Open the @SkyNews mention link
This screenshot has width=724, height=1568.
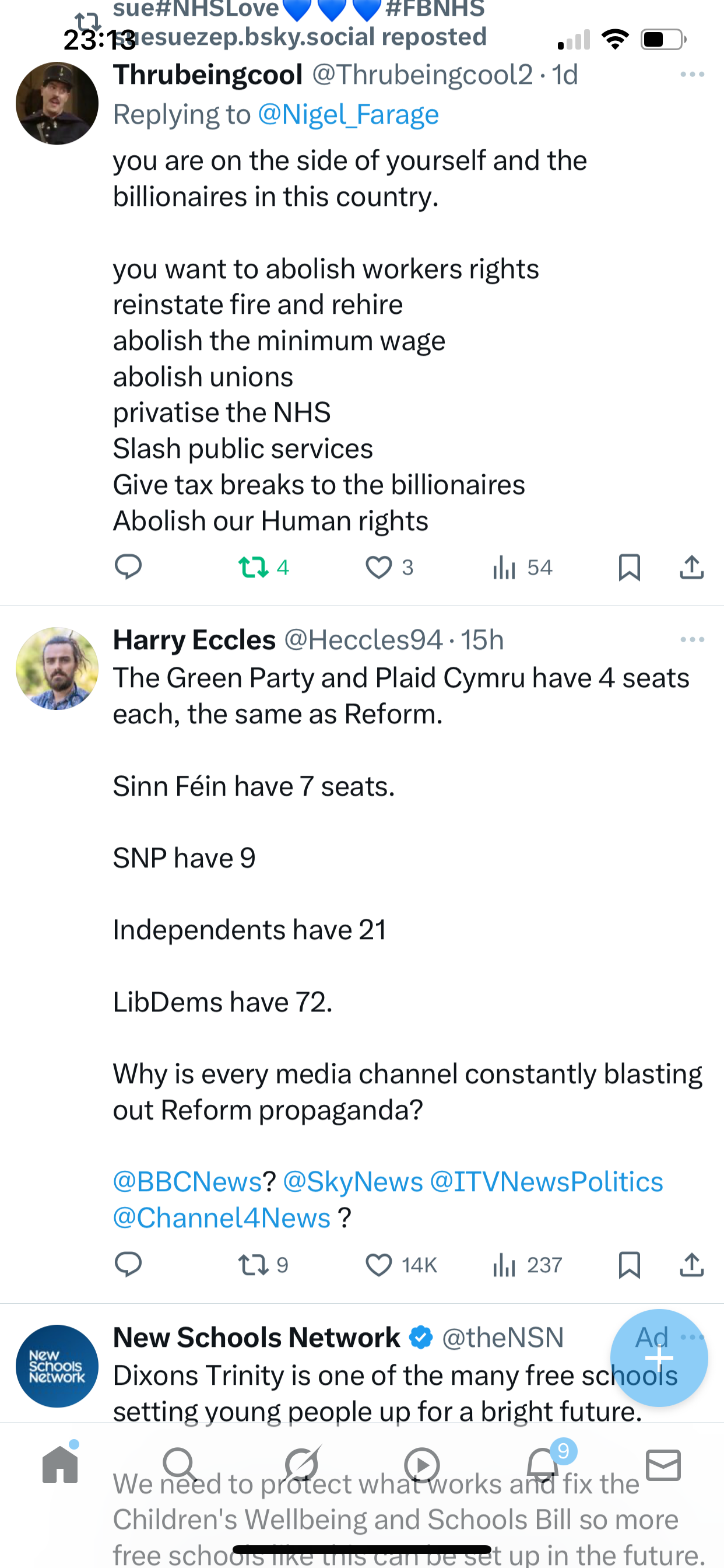pyautogui.click(x=353, y=1182)
